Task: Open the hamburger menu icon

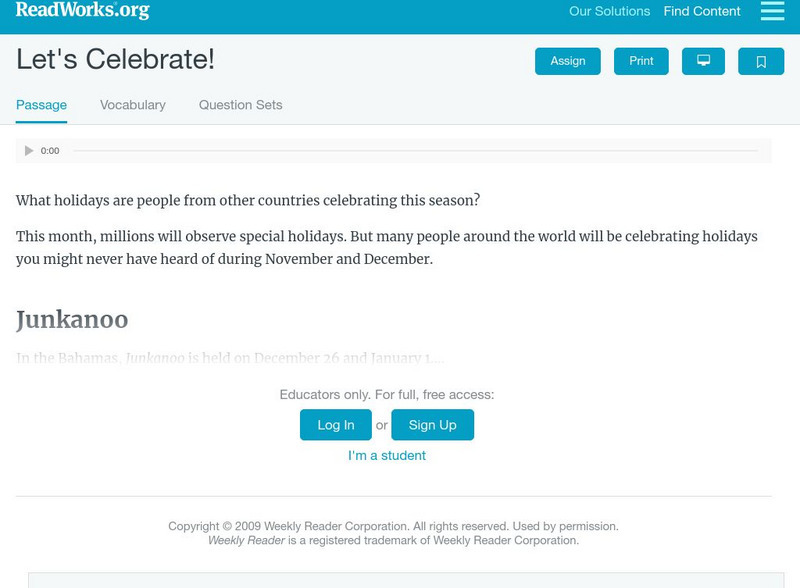Action: pyautogui.click(x=772, y=11)
